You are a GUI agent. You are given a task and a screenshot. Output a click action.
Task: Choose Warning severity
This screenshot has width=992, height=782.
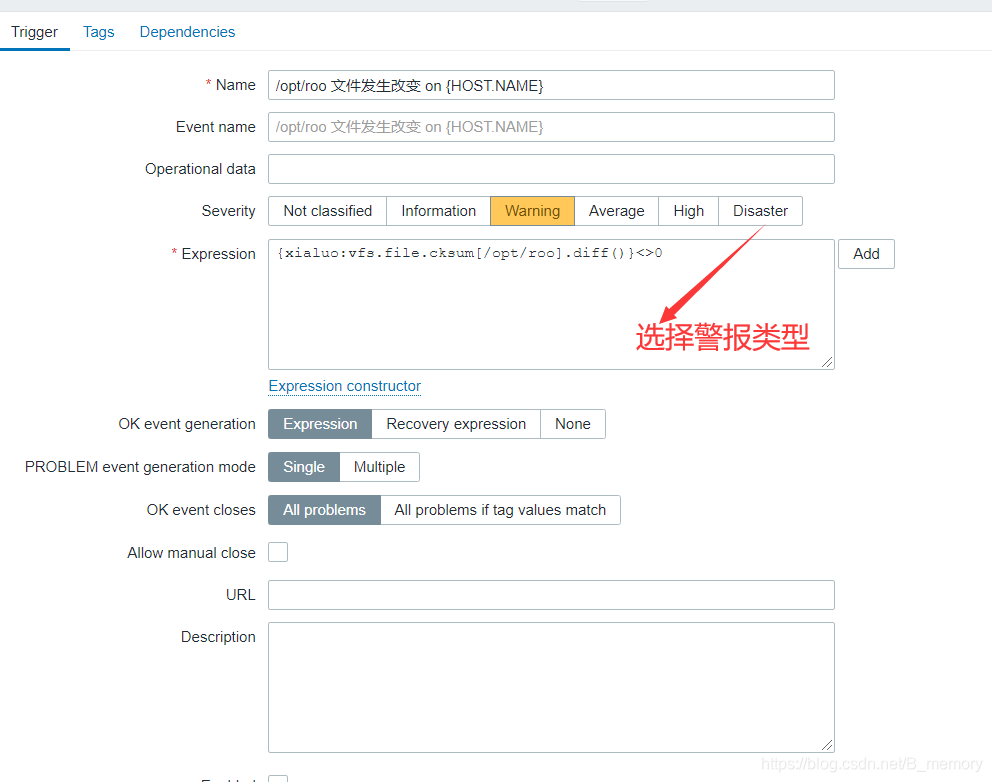point(532,211)
